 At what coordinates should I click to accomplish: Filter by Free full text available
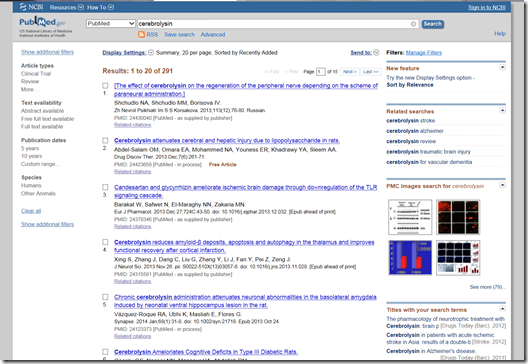coord(47,119)
